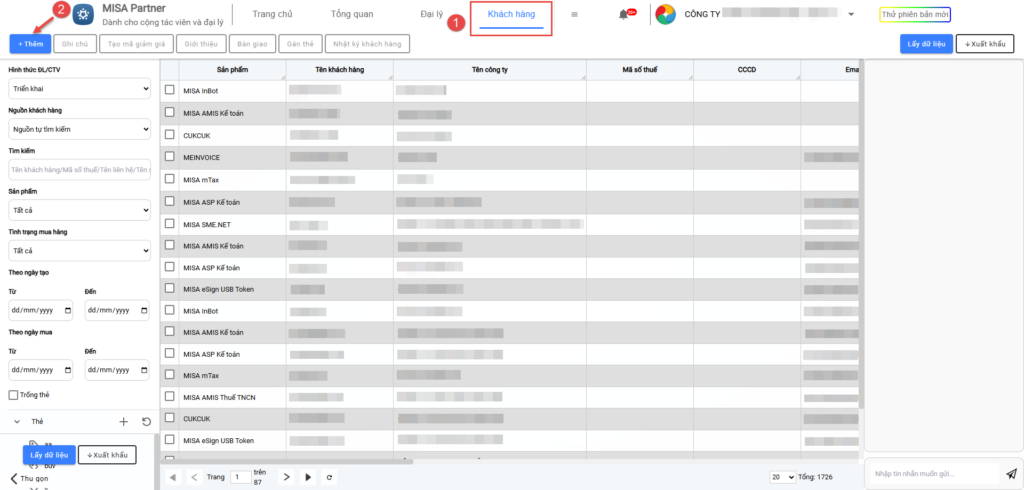Click the MISA AMIS Thuế TNCN cell
Screen dimensions: 1024x490
232,397
